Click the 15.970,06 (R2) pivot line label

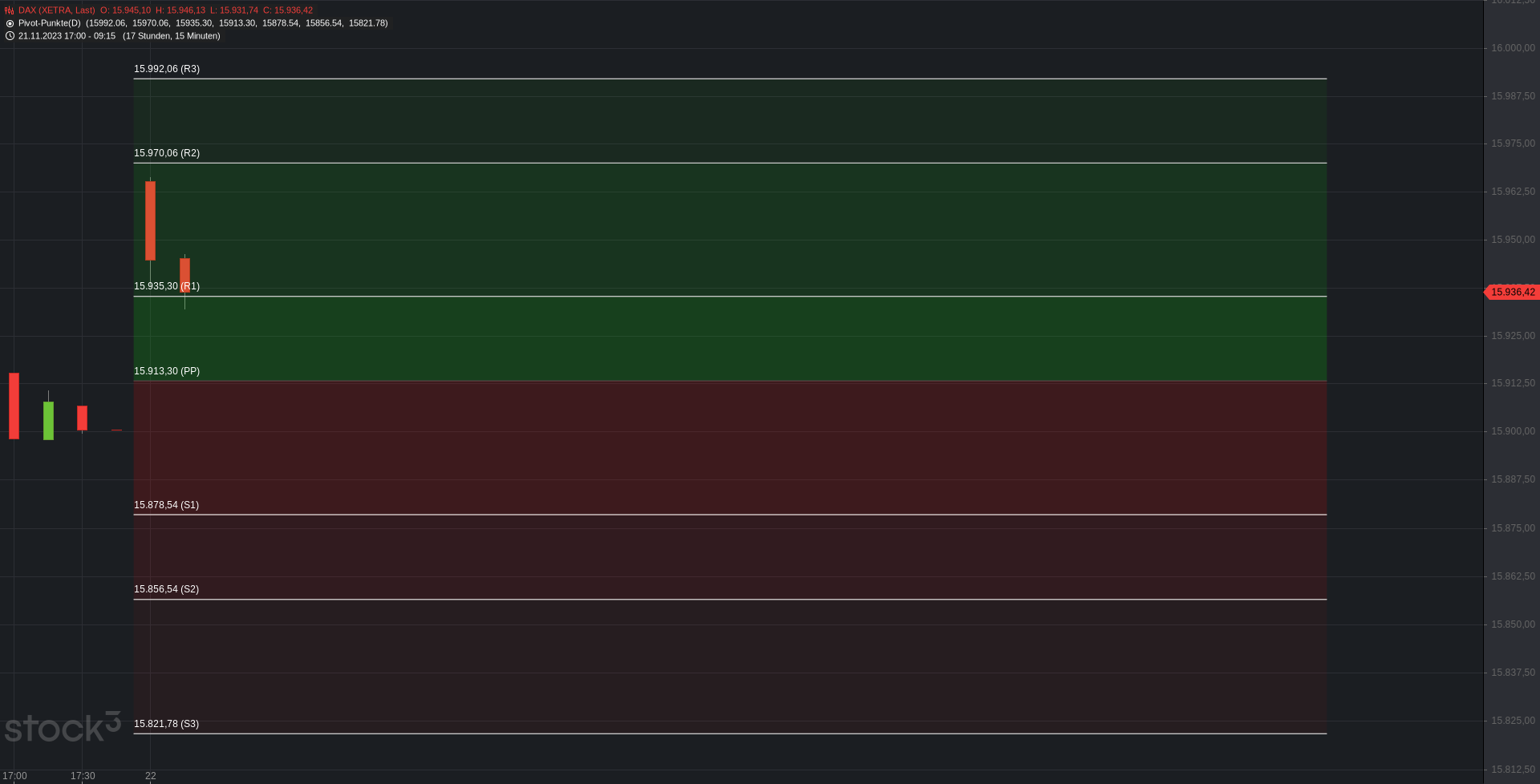[167, 153]
